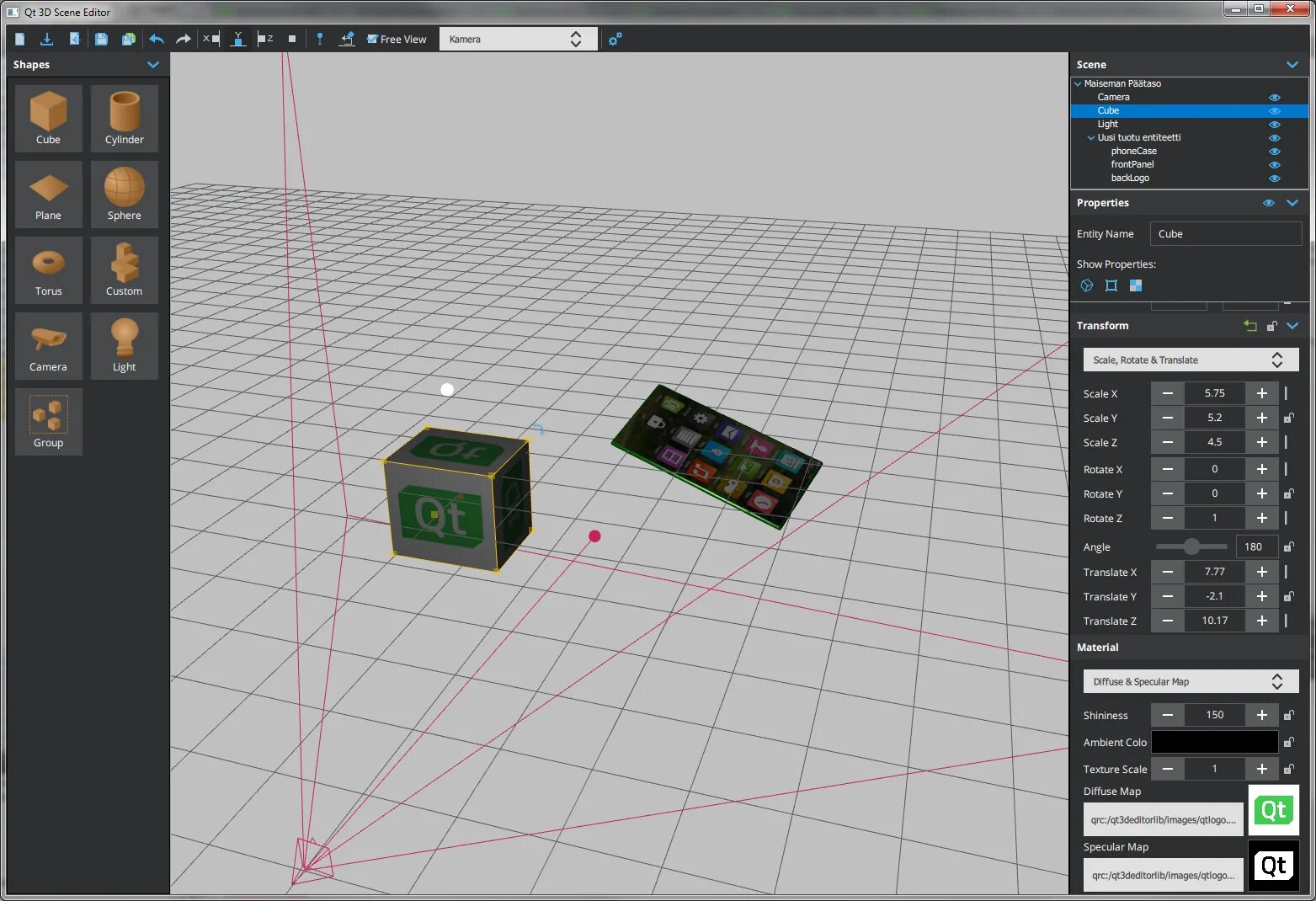Decrease Scale X value

[1168, 393]
